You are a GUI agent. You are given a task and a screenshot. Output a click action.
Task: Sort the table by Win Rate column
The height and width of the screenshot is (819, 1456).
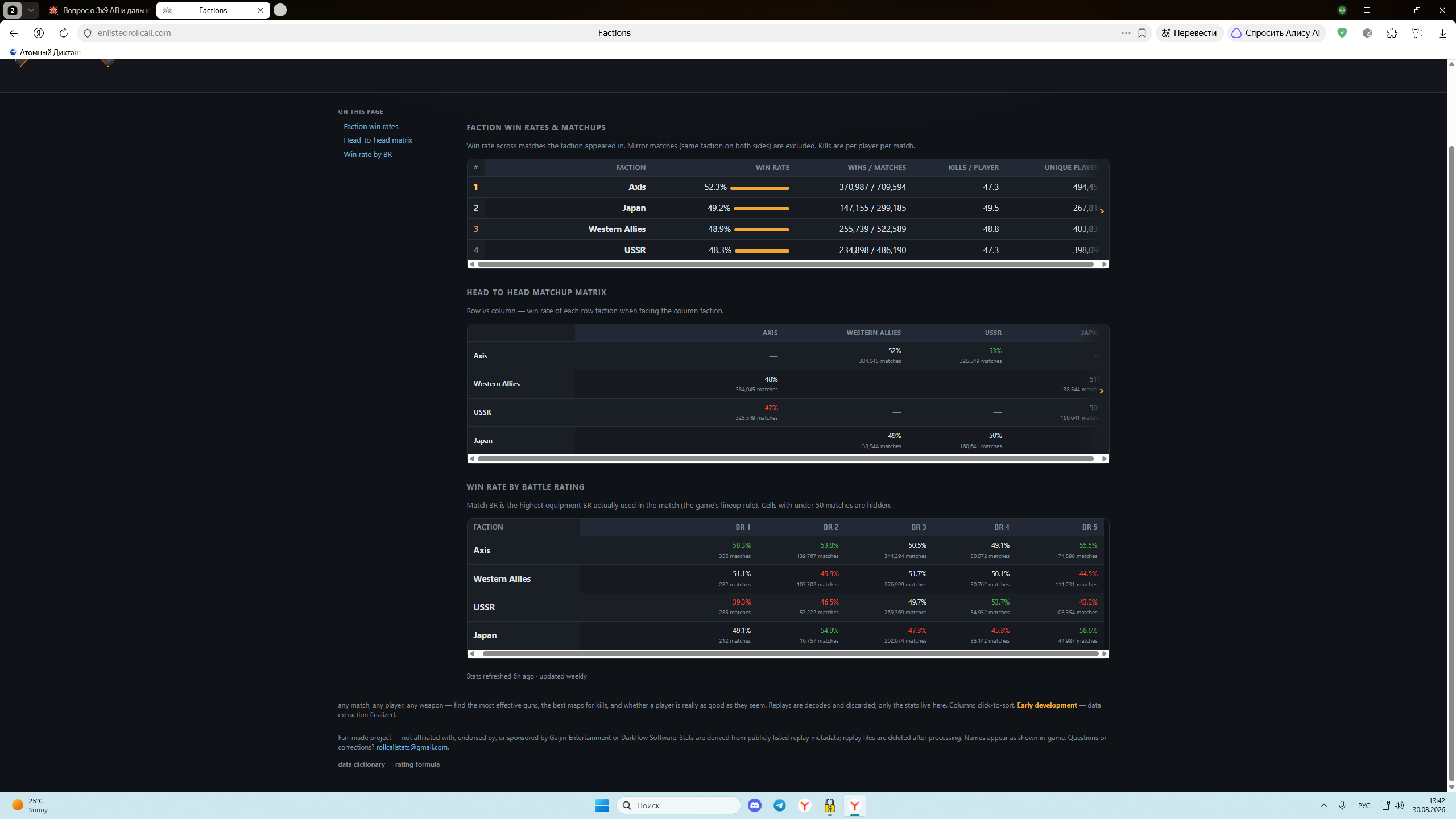(x=772, y=167)
